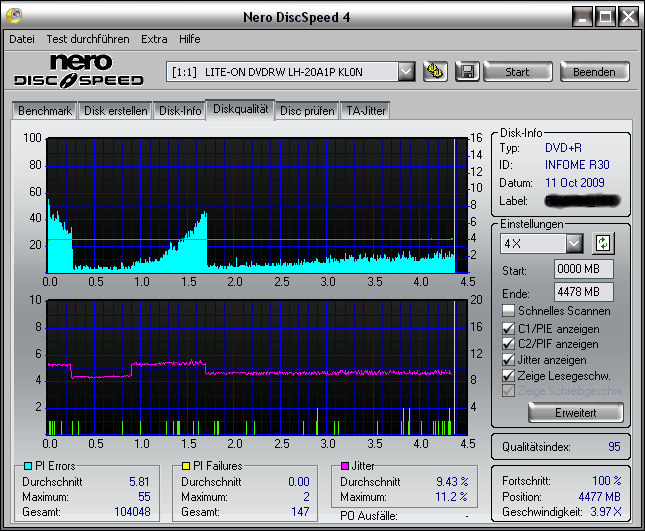Click the PO Ausfälle label
Image resolution: width=645 pixels, height=531 pixels.
coord(369,516)
